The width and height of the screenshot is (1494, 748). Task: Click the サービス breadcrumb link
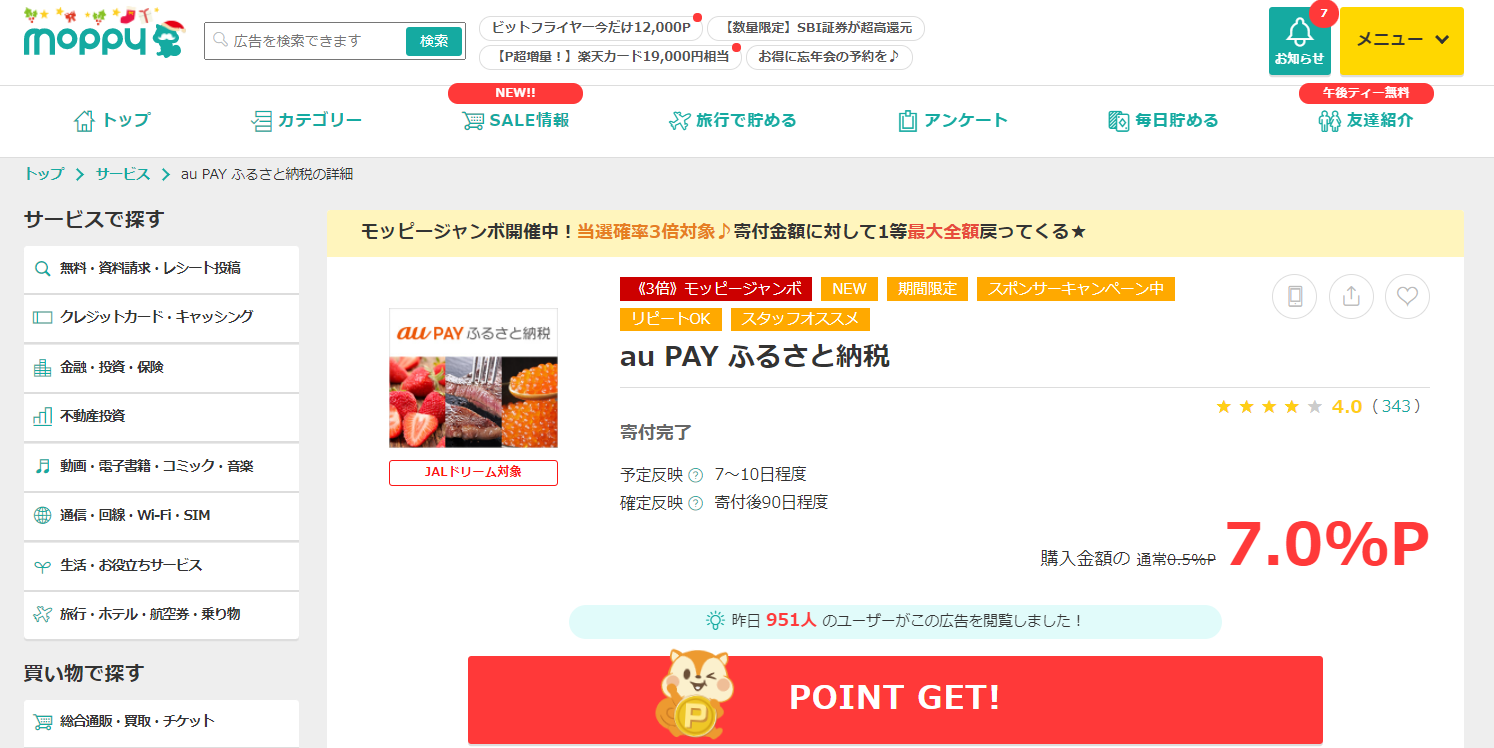click(x=123, y=174)
